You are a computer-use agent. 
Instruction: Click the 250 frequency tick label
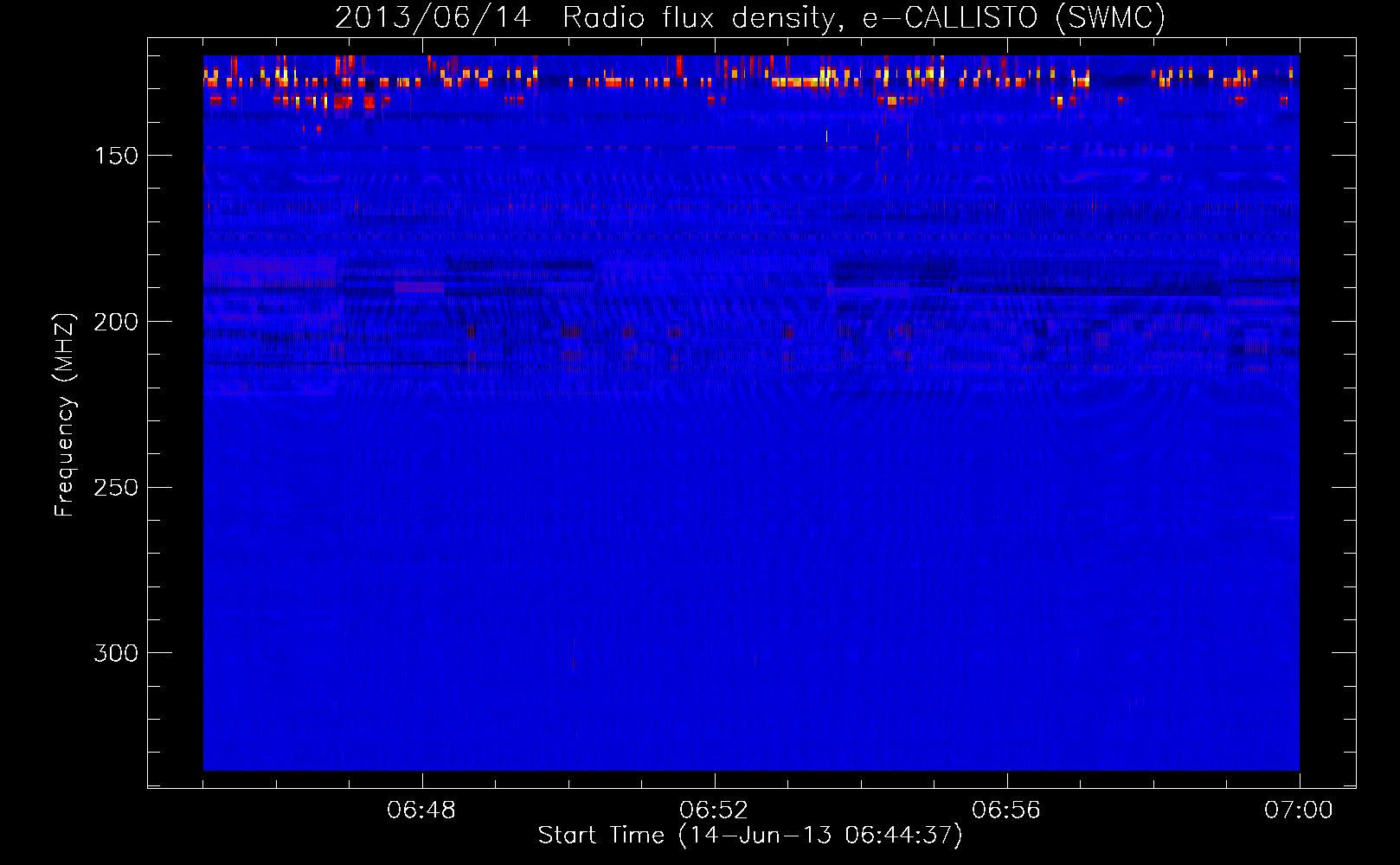point(116,488)
